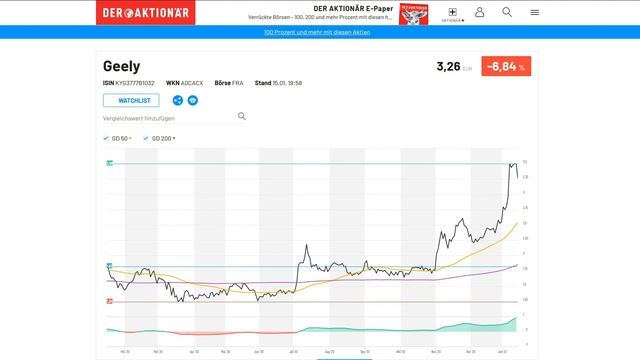Screen dimensions: 640x360
Task: Click the blue share icon
Action: coord(178,100)
